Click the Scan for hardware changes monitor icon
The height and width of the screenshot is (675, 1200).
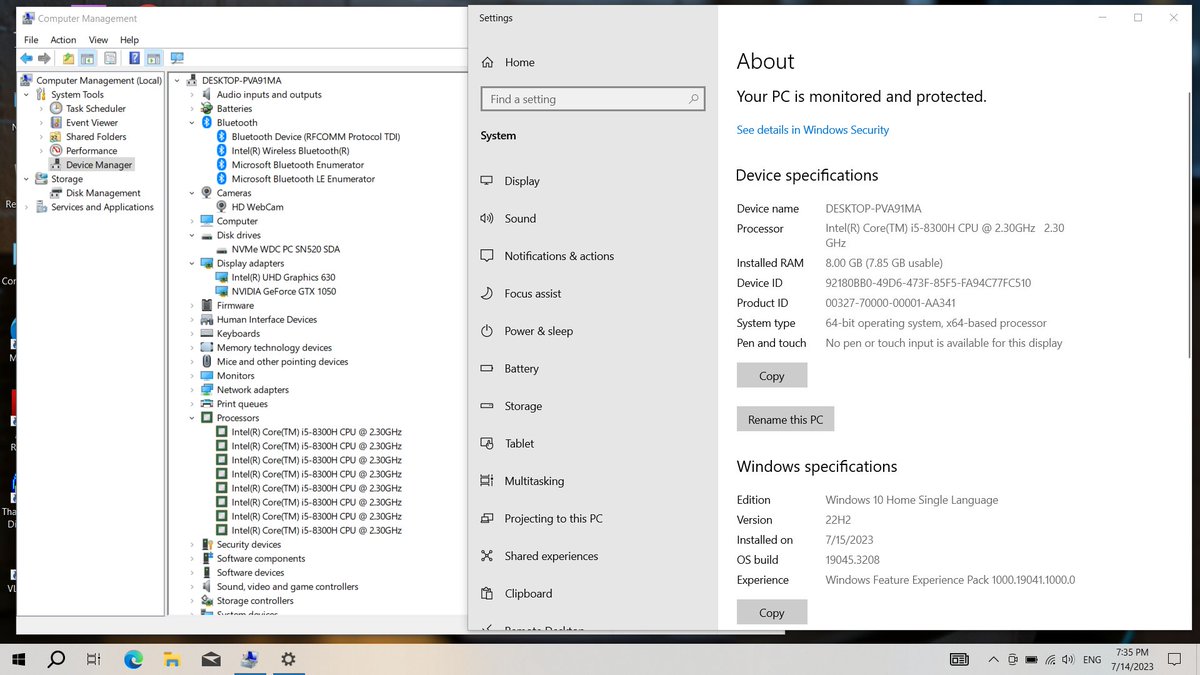(177, 59)
